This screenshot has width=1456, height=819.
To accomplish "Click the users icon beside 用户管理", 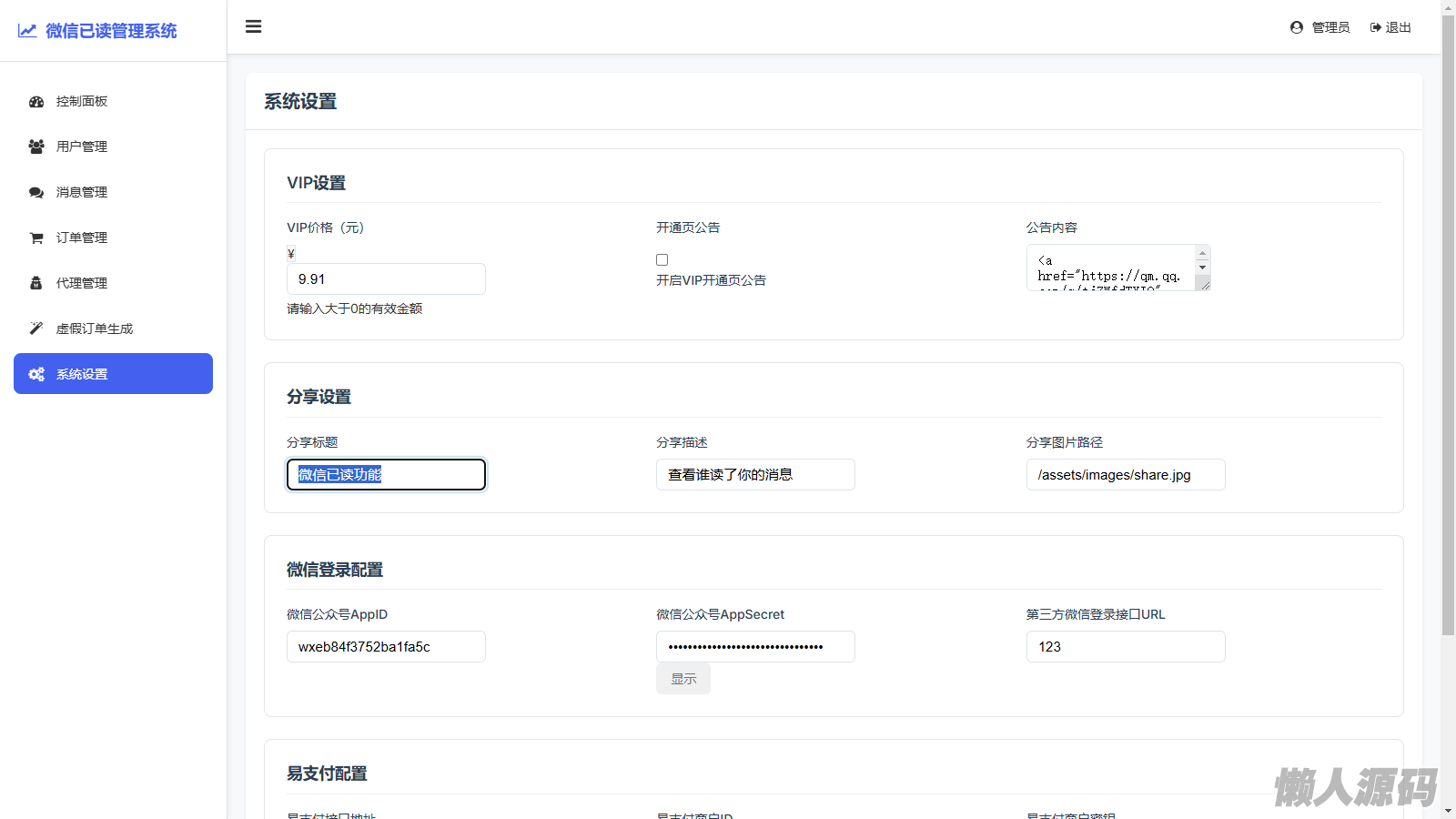I will (x=36, y=147).
